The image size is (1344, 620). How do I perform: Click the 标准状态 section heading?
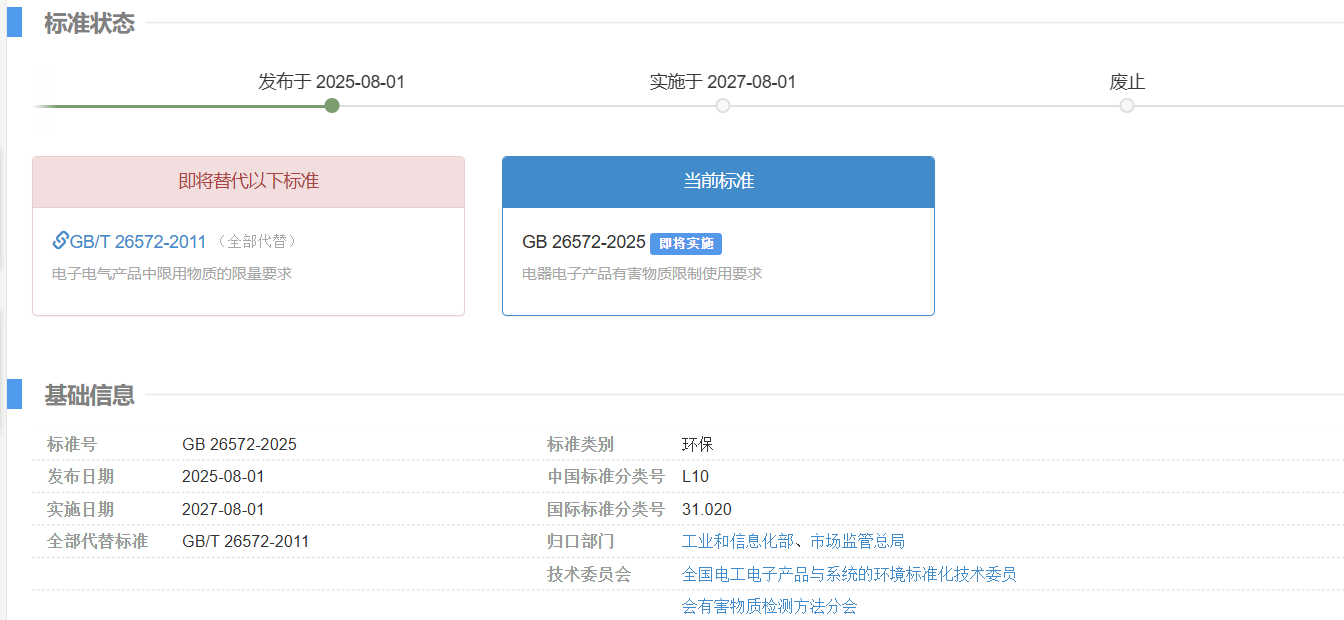click(89, 24)
